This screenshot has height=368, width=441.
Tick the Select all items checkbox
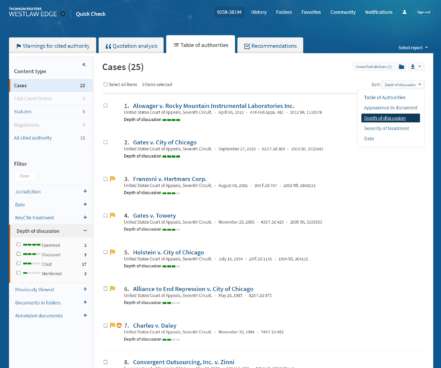click(105, 84)
